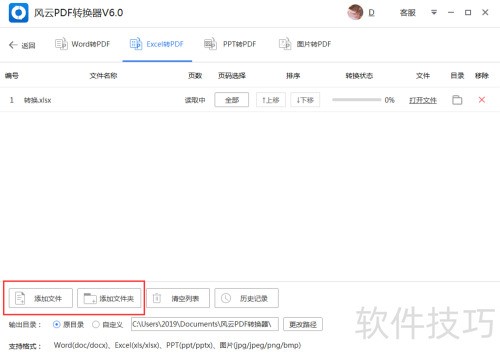Click the 页码选择 column header
This screenshot has width=500, height=360.
pyautogui.click(x=232, y=76)
